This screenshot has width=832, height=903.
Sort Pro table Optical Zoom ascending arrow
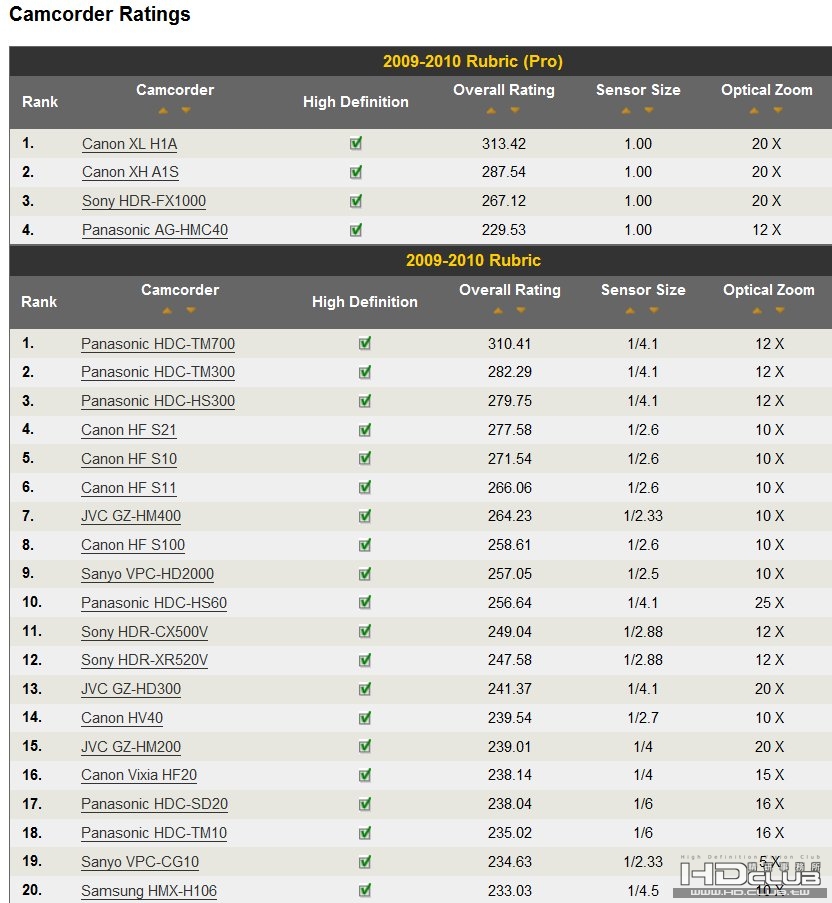point(754,110)
